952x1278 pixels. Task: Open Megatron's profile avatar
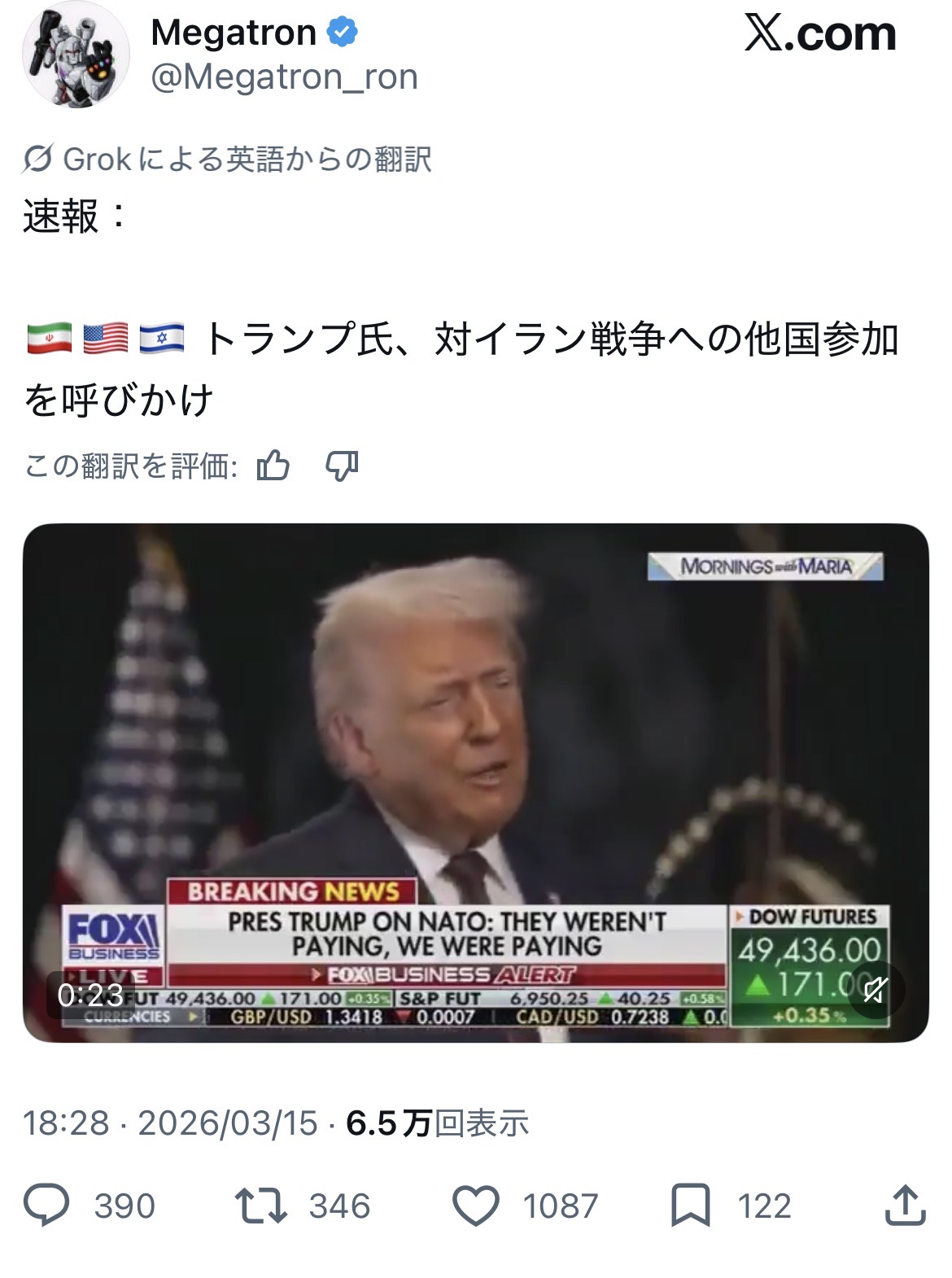point(75,55)
